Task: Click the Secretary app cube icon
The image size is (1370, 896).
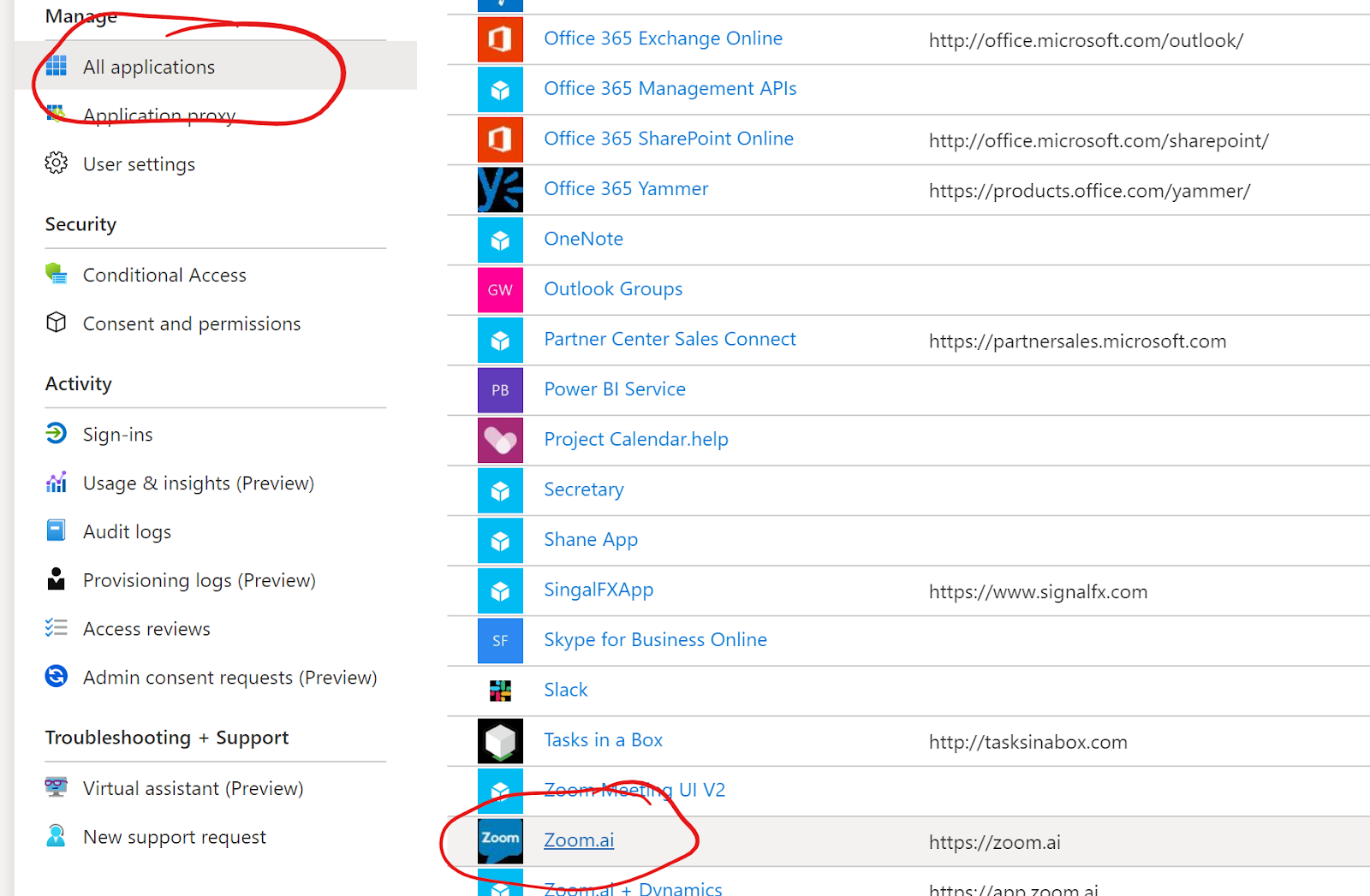Action: [x=500, y=490]
